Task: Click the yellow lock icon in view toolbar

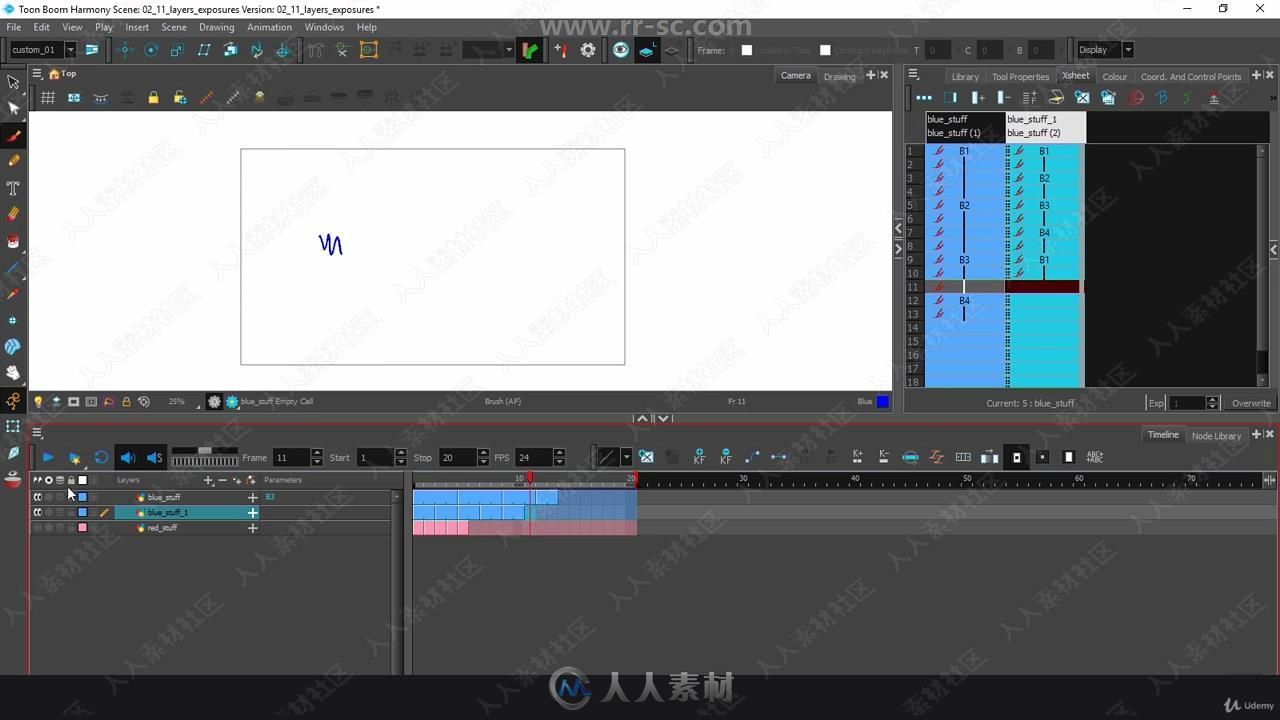Action: click(x=153, y=97)
